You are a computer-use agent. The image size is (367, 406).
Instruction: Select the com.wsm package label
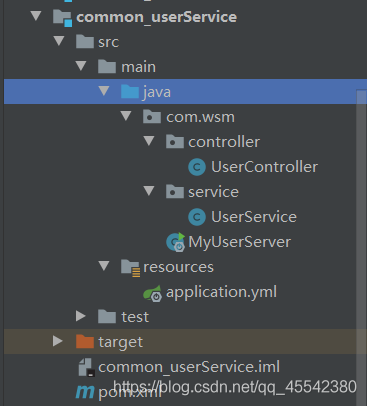(x=200, y=117)
